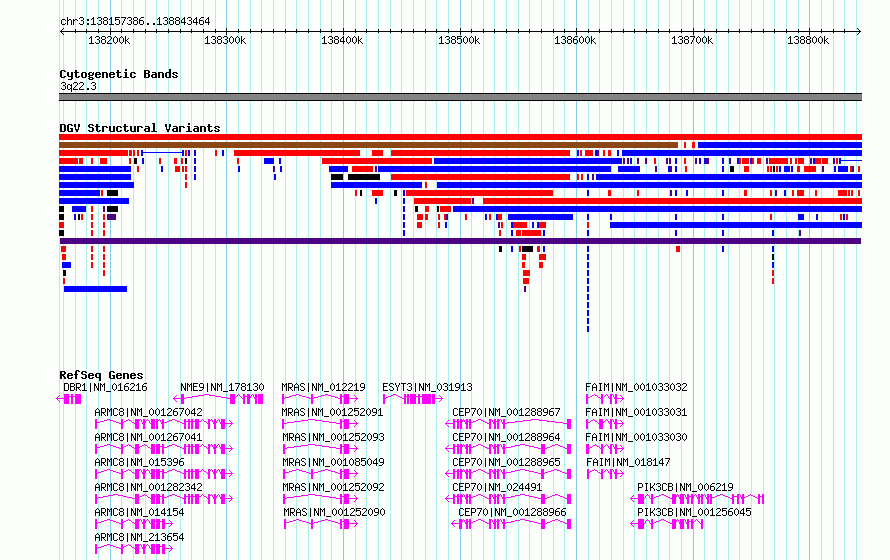
Task: Select the CEP70|NM_001288966 transcript label
Action: (x=513, y=512)
